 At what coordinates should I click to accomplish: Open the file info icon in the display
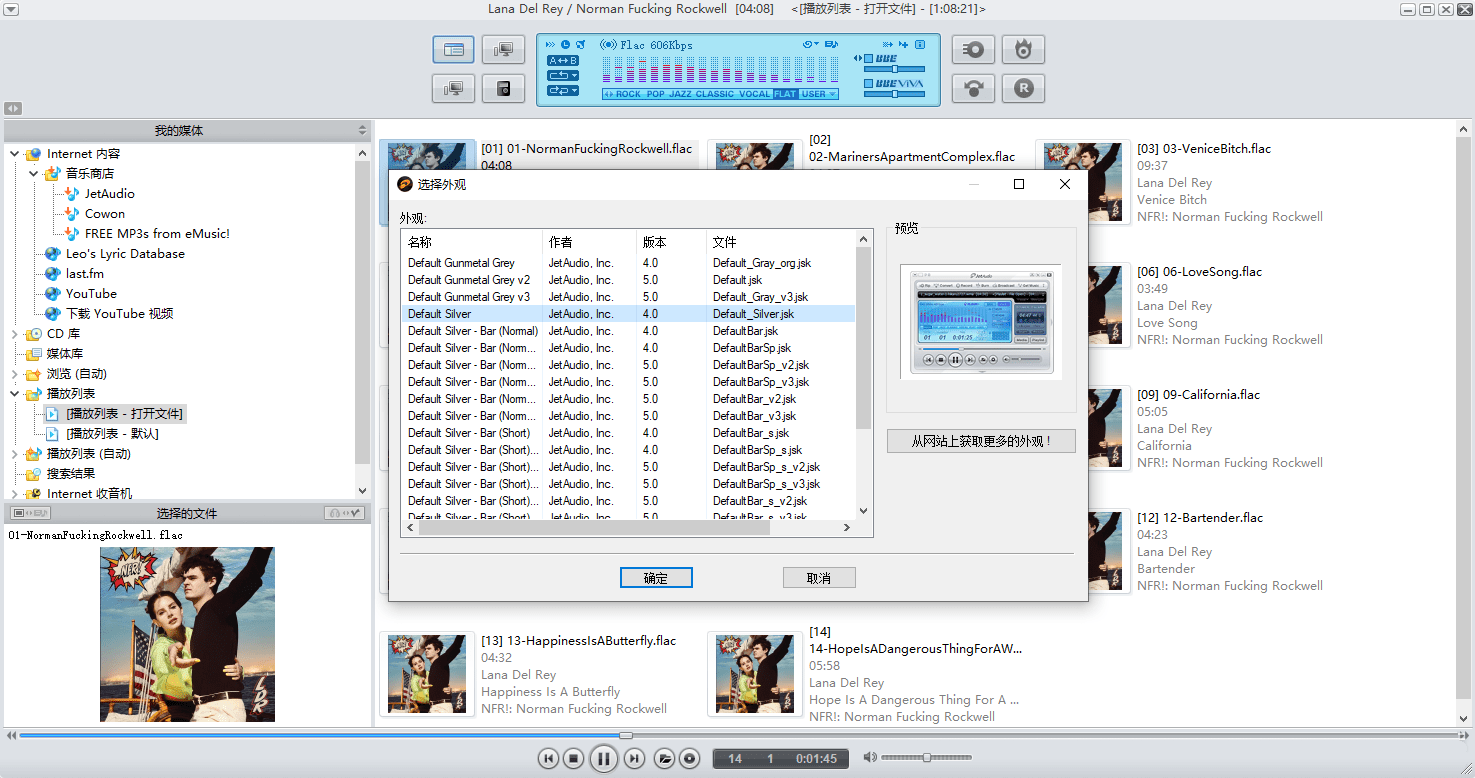point(920,44)
